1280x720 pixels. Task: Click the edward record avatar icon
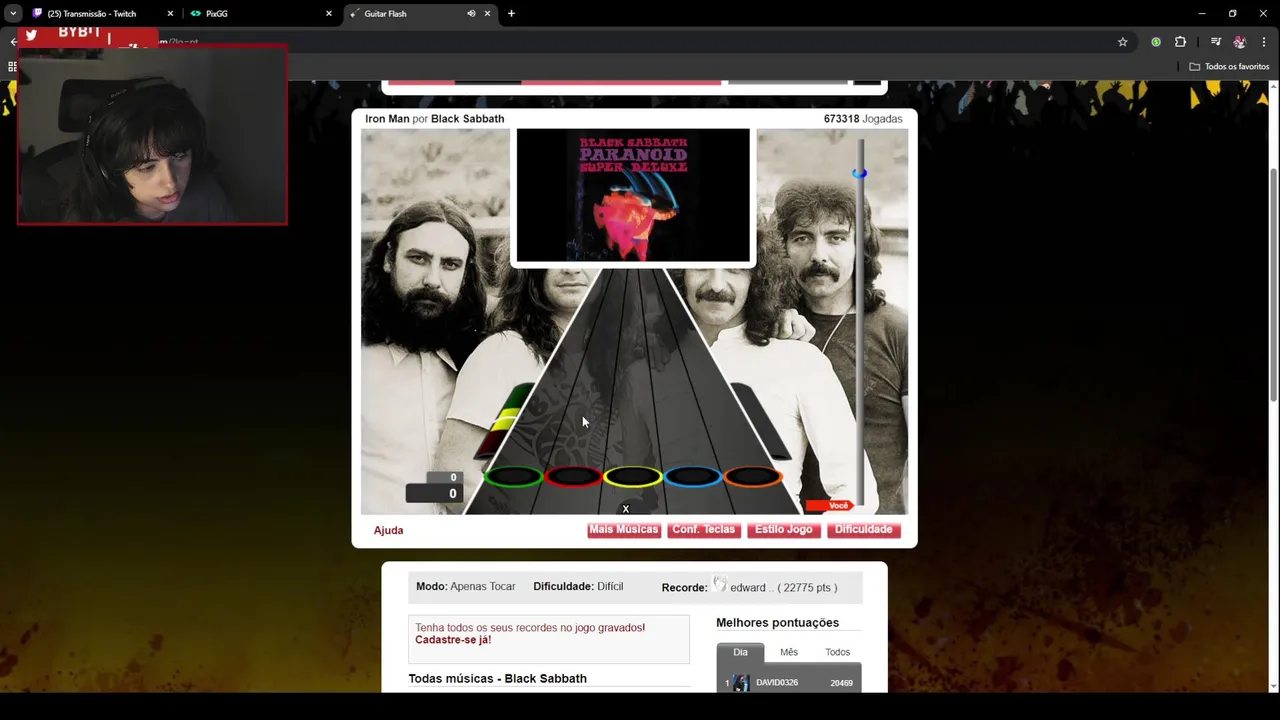[719, 585]
